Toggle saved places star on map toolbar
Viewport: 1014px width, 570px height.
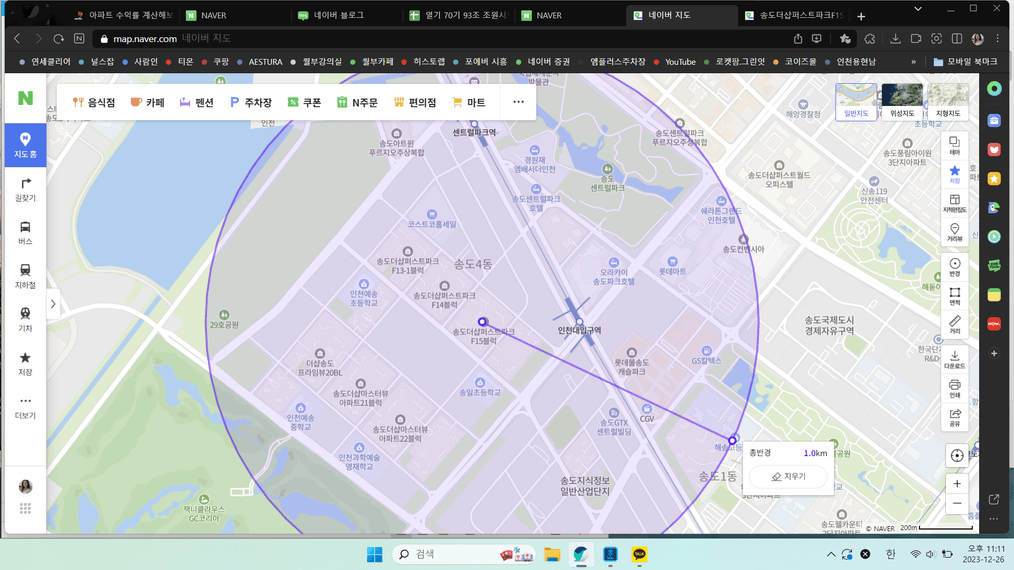(x=955, y=174)
